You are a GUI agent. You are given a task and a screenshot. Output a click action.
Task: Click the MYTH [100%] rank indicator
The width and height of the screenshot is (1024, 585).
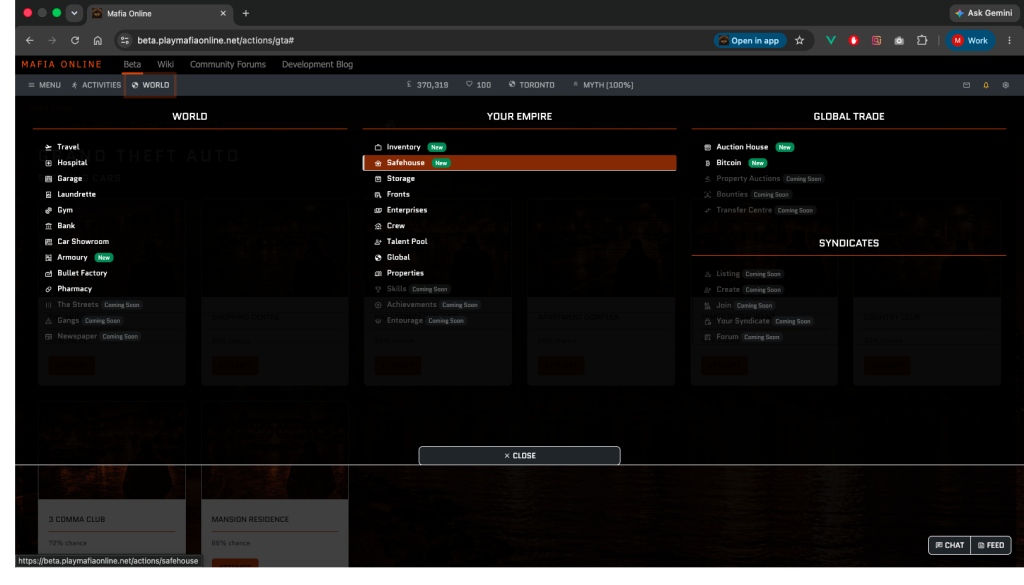pyautogui.click(x=603, y=85)
